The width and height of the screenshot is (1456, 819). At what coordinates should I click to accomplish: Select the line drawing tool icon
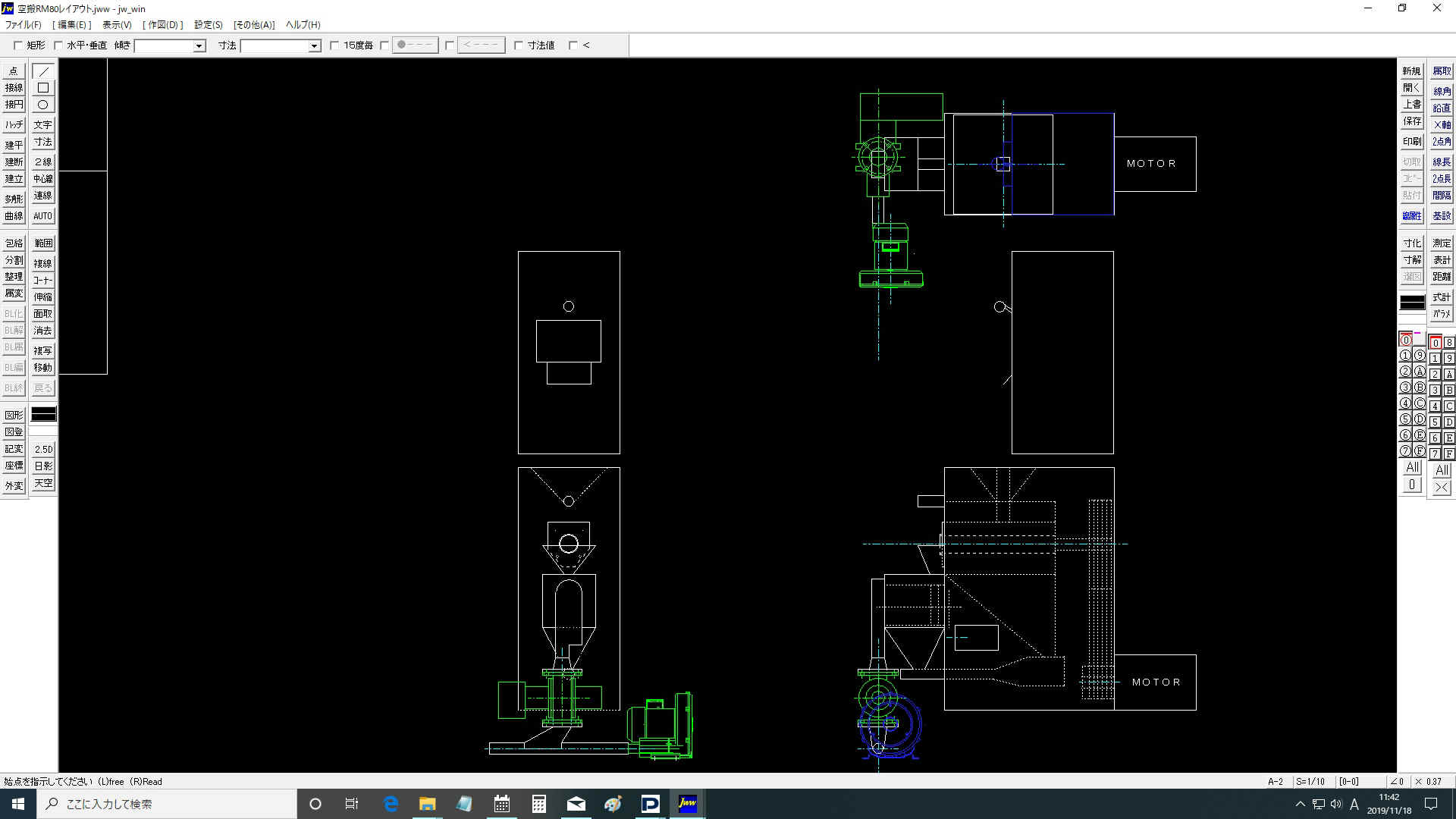(x=43, y=71)
